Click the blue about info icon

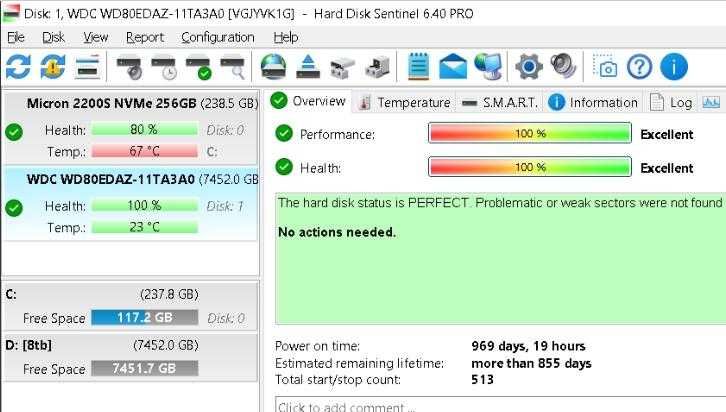674,67
